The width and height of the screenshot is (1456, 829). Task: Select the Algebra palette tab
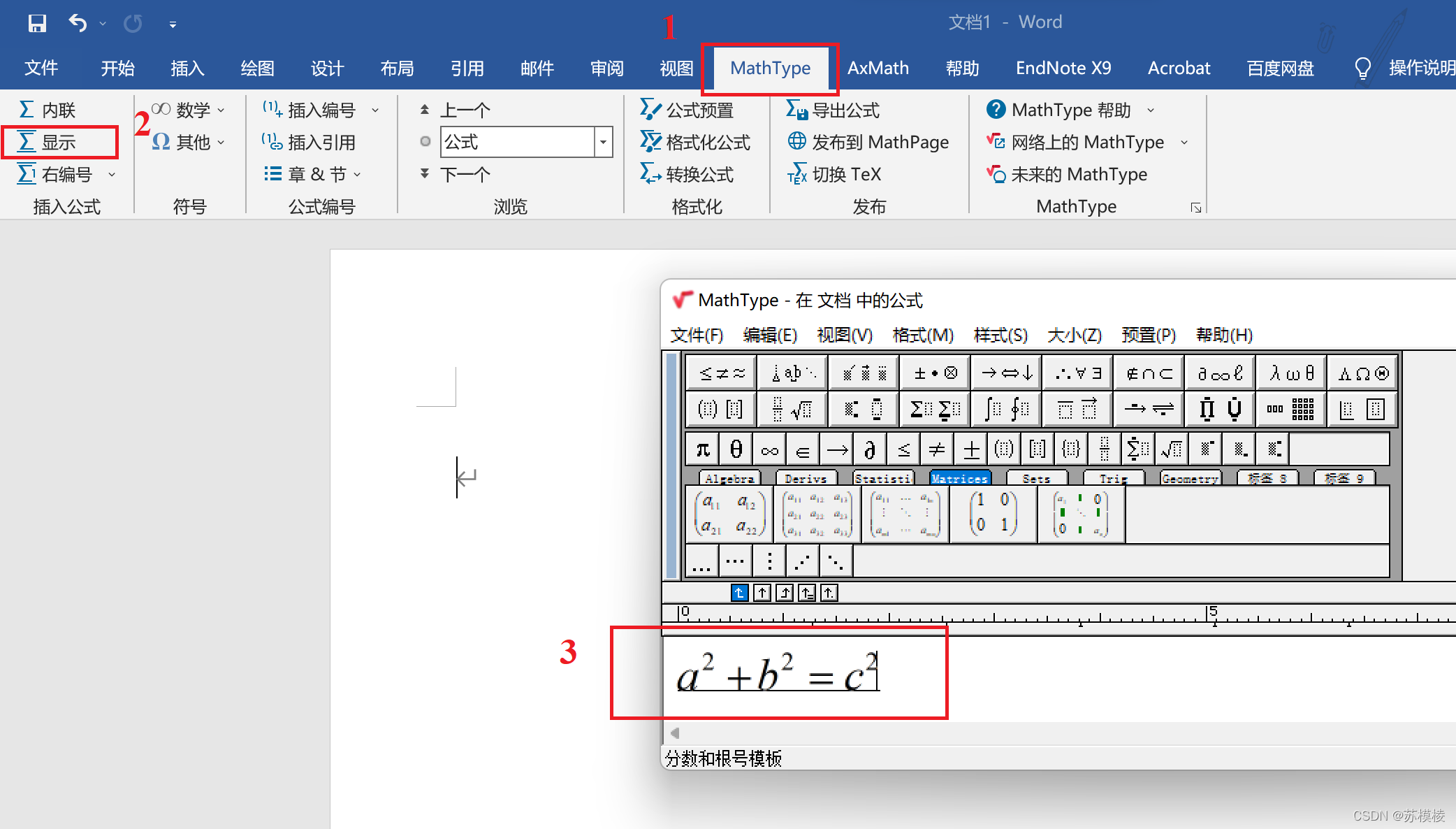pyautogui.click(x=729, y=478)
